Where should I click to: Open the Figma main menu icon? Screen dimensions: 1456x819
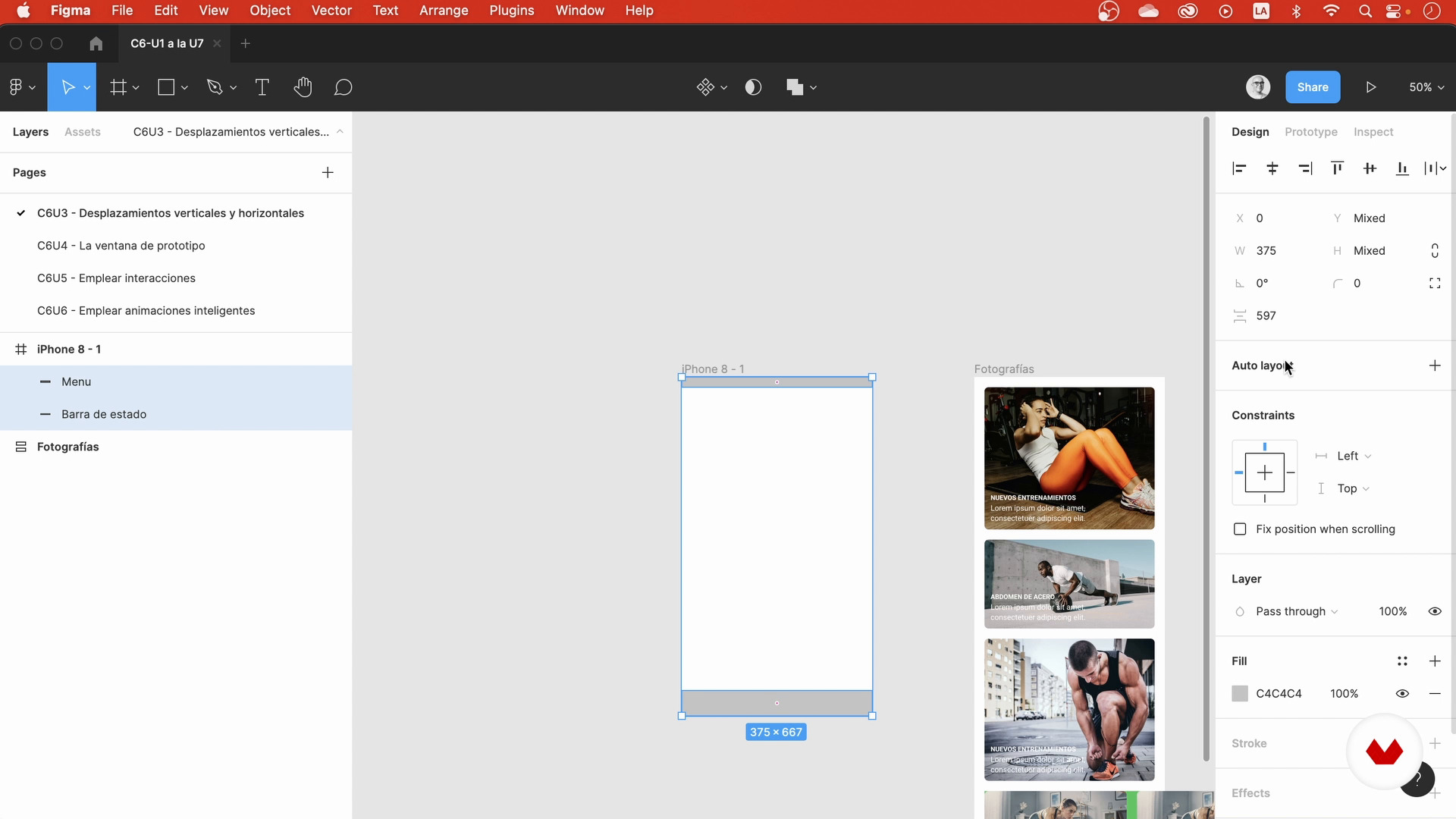16,87
